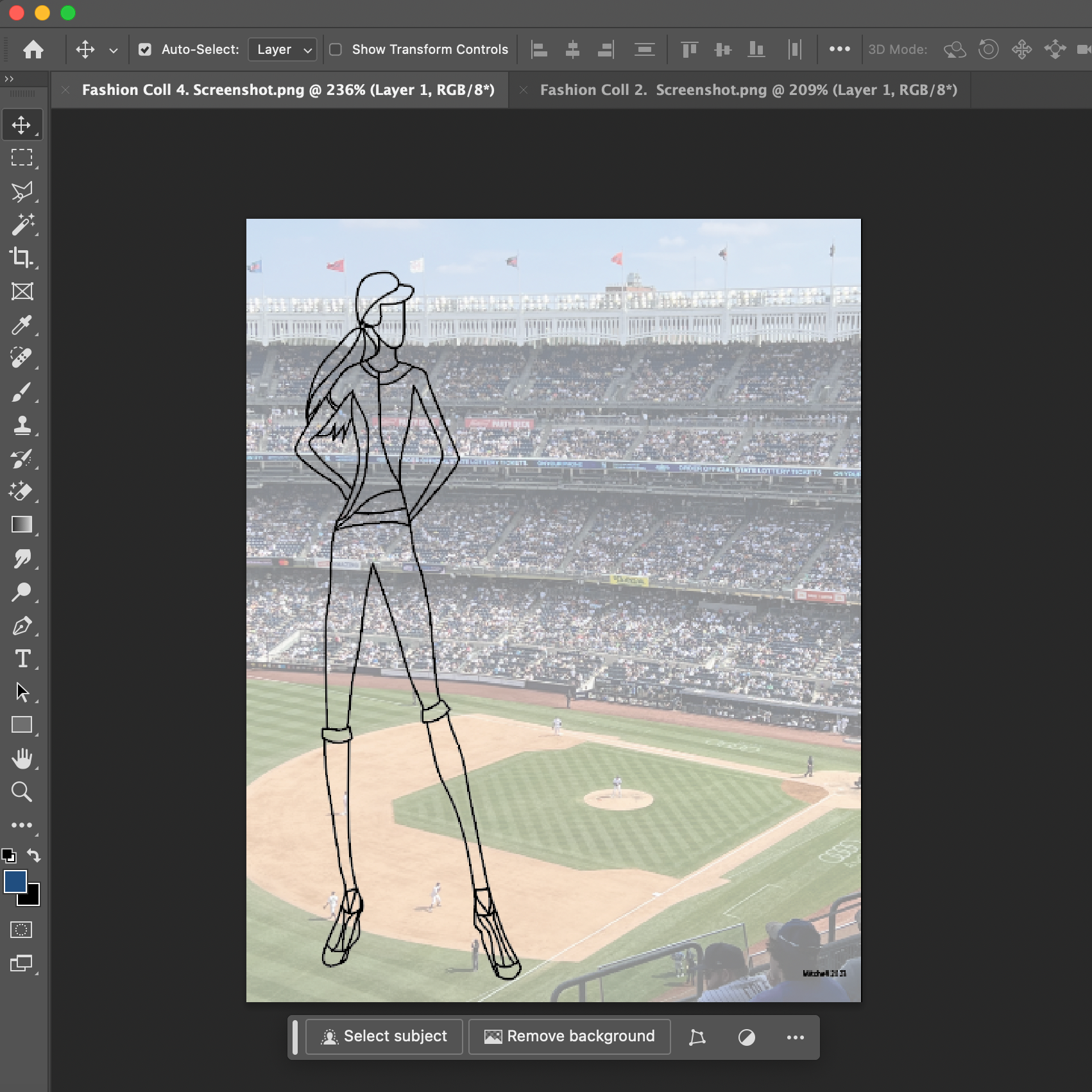
Task: Expand the collapsed toolbar panel arrows
Action: point(9,79)
